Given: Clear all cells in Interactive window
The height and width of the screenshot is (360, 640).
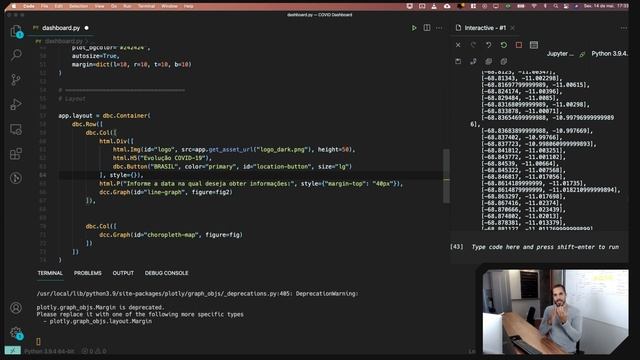Looking at the screenshot, I should click(x=458, y=45).
